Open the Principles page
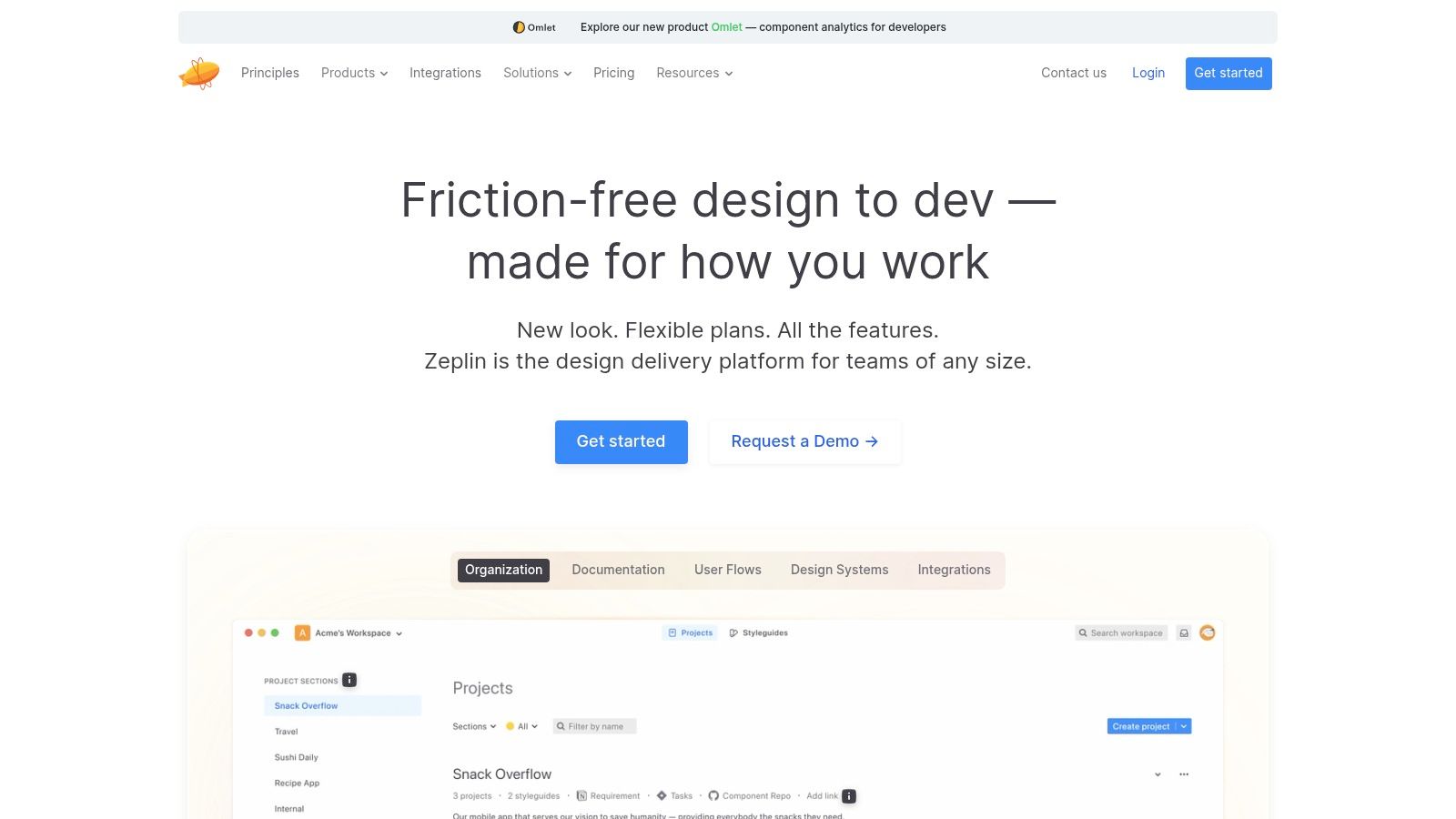The width and height of the screenshot is (1456, 819). [x=270, y=73]
